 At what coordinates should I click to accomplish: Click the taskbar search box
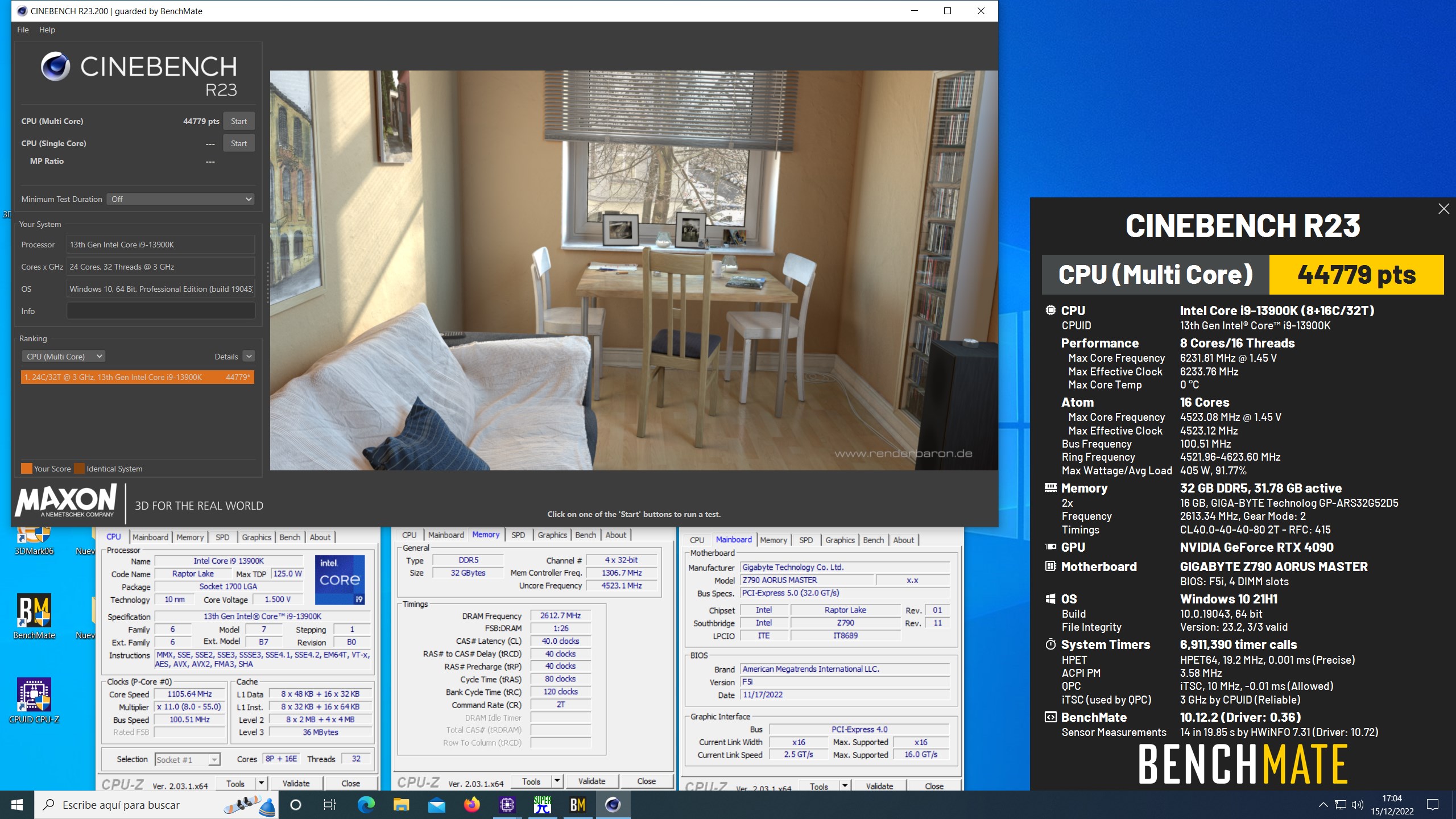tap(156, 805)
